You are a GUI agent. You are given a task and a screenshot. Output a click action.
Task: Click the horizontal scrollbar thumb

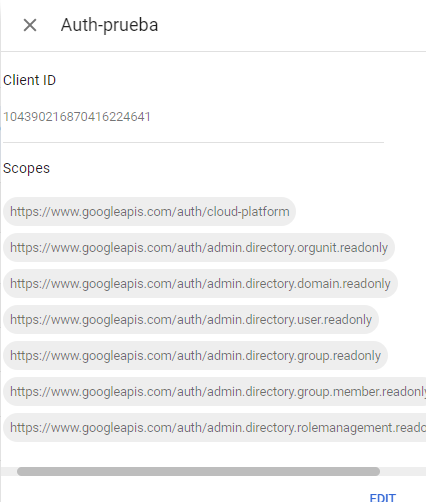(x=198, y=471)
